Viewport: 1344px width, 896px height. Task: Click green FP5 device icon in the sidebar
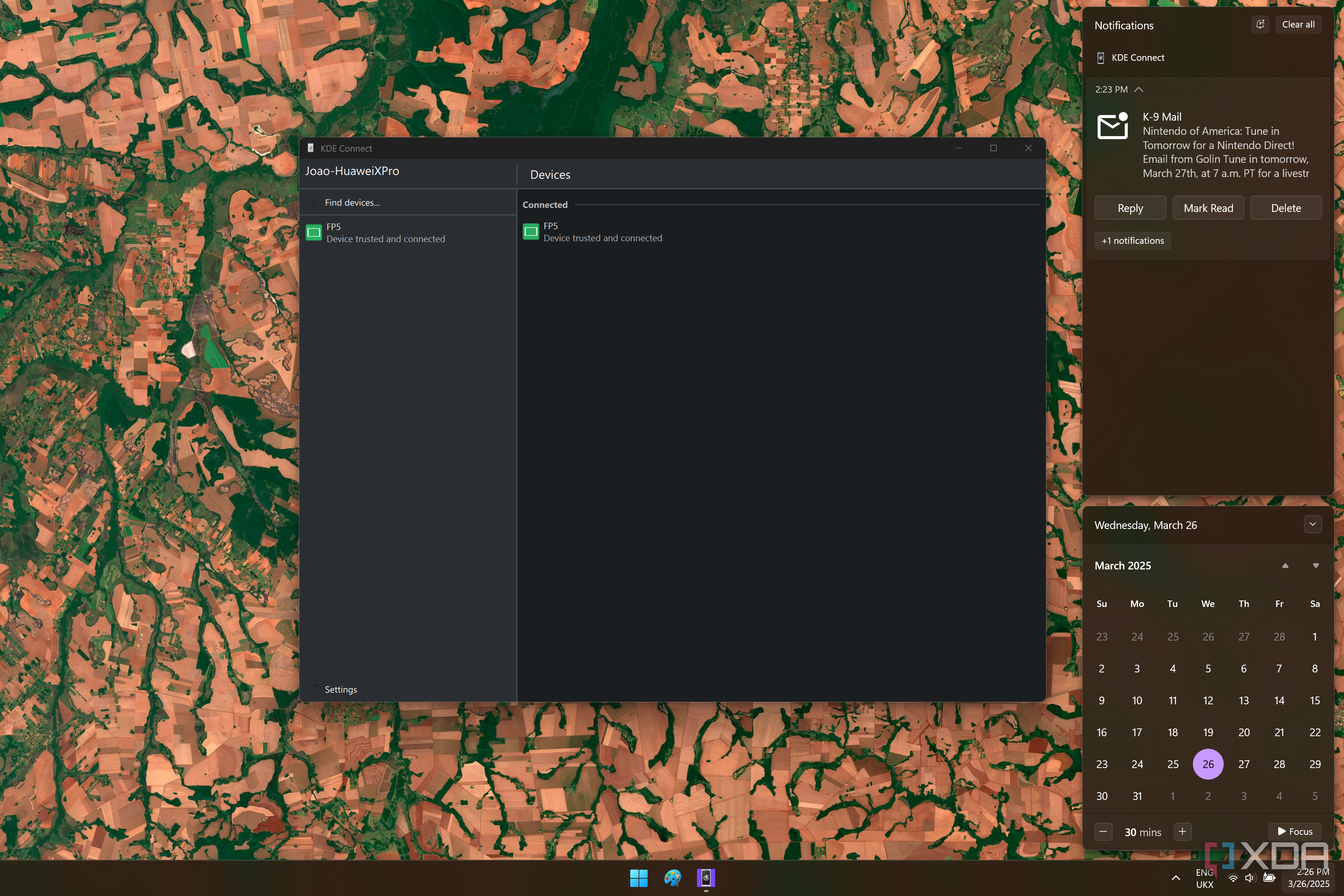(x=314, y=233)
